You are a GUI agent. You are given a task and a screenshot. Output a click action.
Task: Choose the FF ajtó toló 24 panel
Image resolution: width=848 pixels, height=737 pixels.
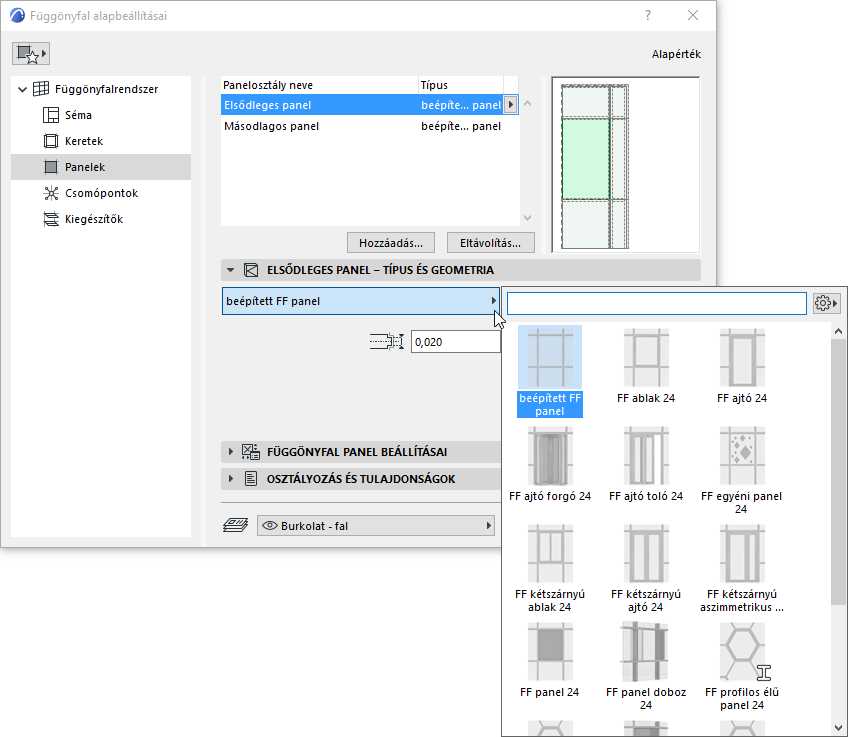(646, 464)
